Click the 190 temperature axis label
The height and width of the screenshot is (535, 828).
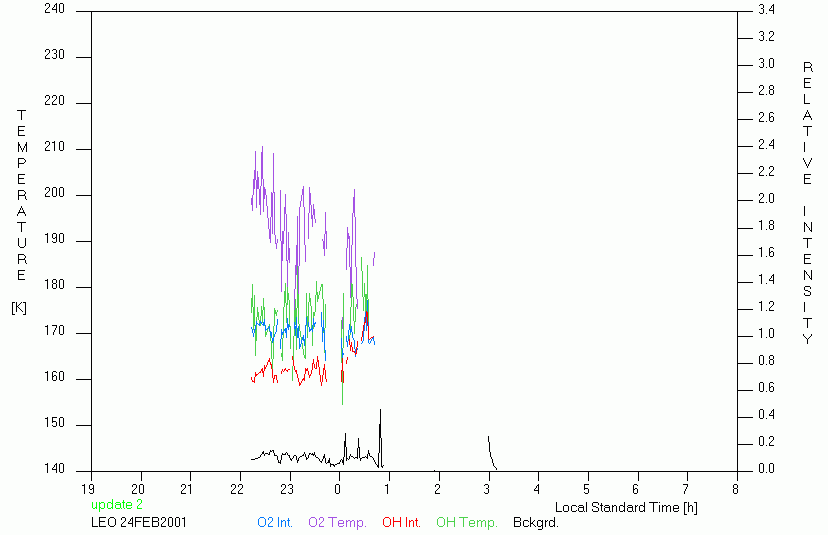[54, 239]
